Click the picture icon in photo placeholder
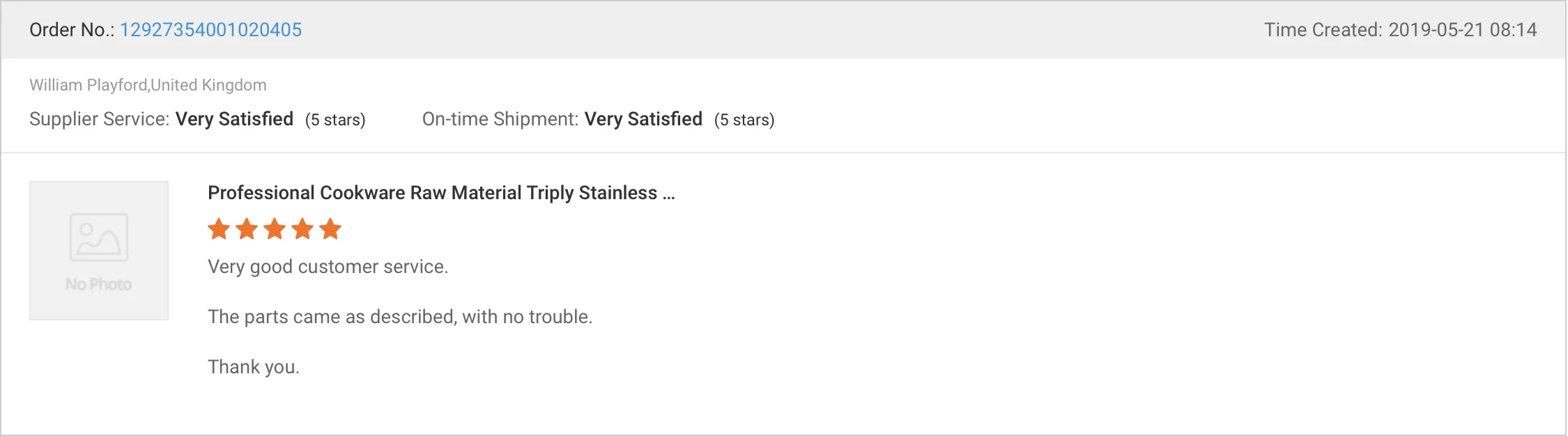The image size is (1568, 436). pyautogui.click(x=99, y=237)
